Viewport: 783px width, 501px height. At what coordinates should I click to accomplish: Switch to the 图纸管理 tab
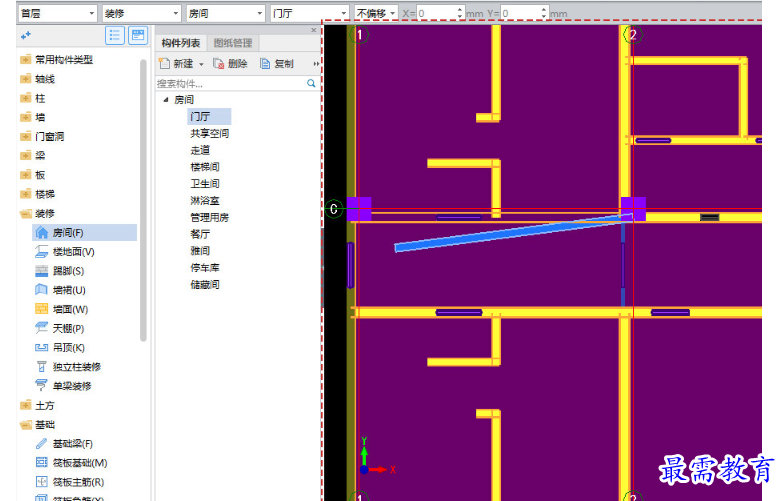pos(233,43)
